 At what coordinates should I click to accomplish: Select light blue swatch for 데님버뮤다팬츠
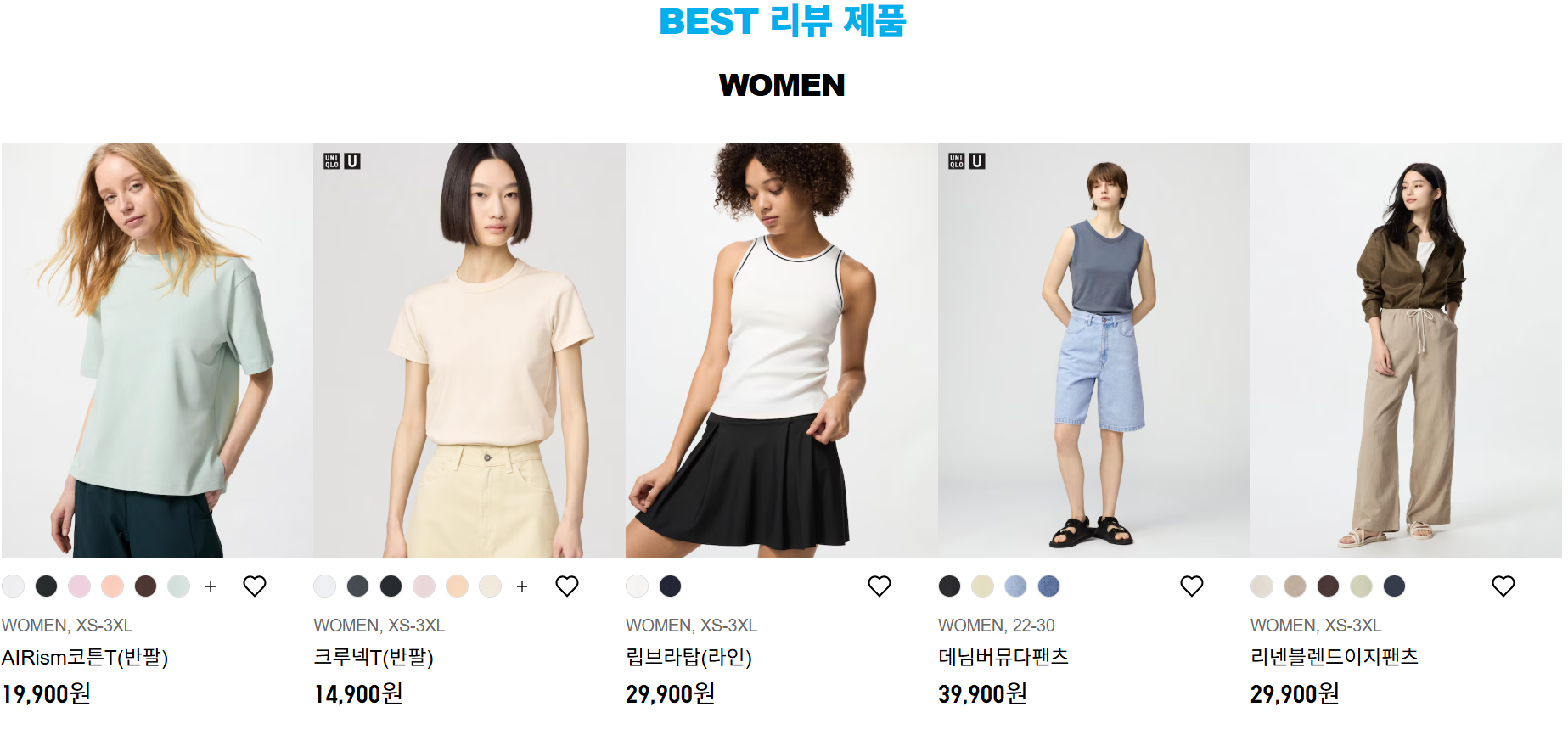point(1015,586)
